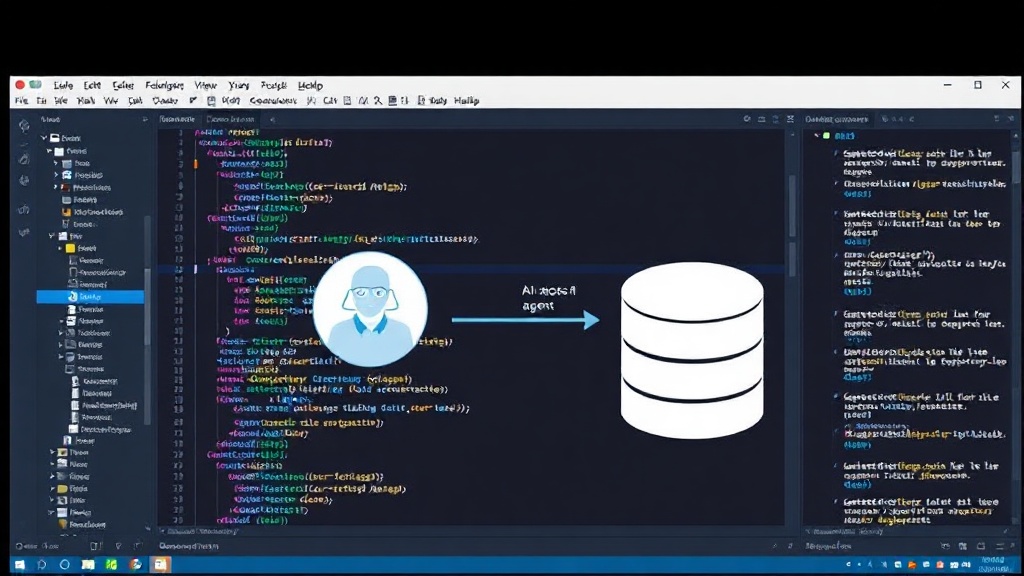Click the orange breakpoint marker in editor gutter
The height and width of the screenshot is (576, 1024).
[195, 164]
